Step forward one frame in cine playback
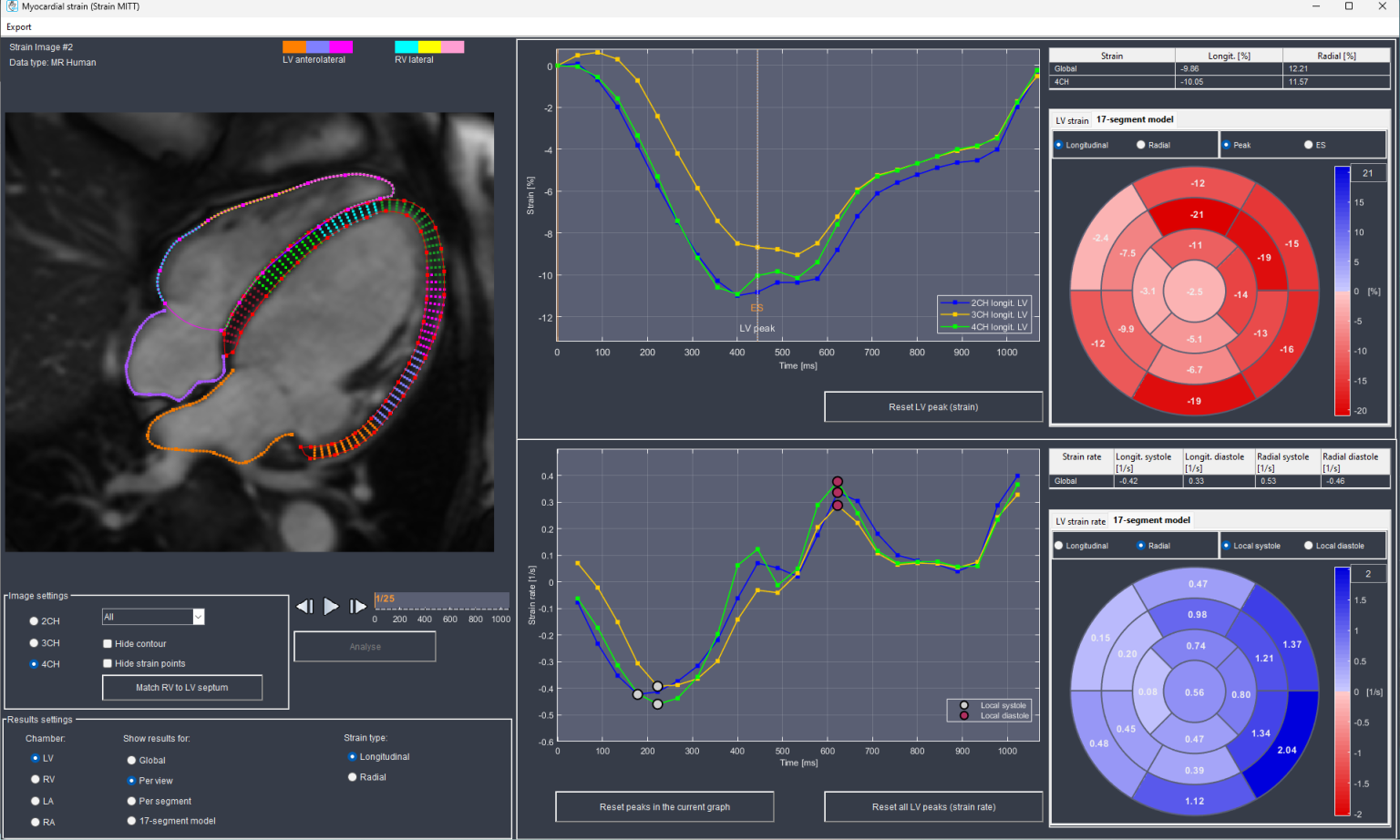This screenshot has width=1400, height=840. 357,606
